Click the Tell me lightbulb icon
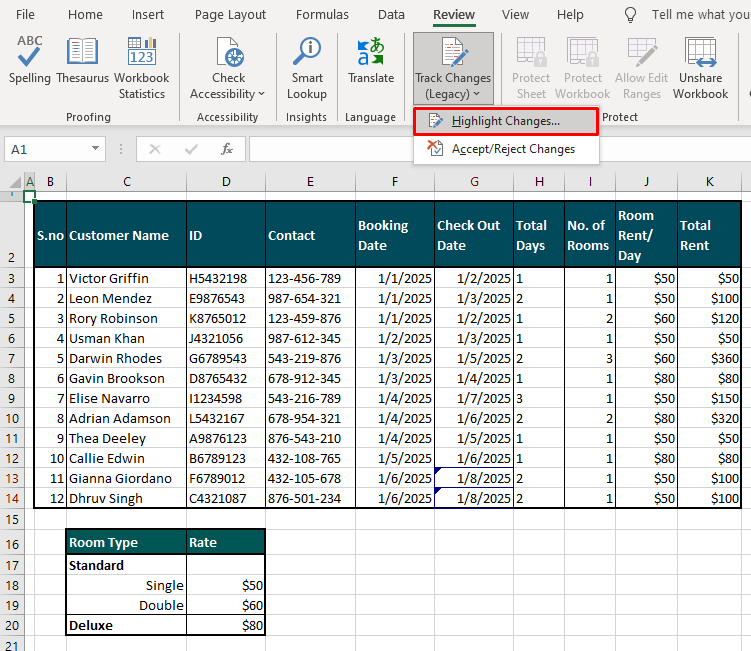Screen dimensions: 751x651 [x=630, y=15]
